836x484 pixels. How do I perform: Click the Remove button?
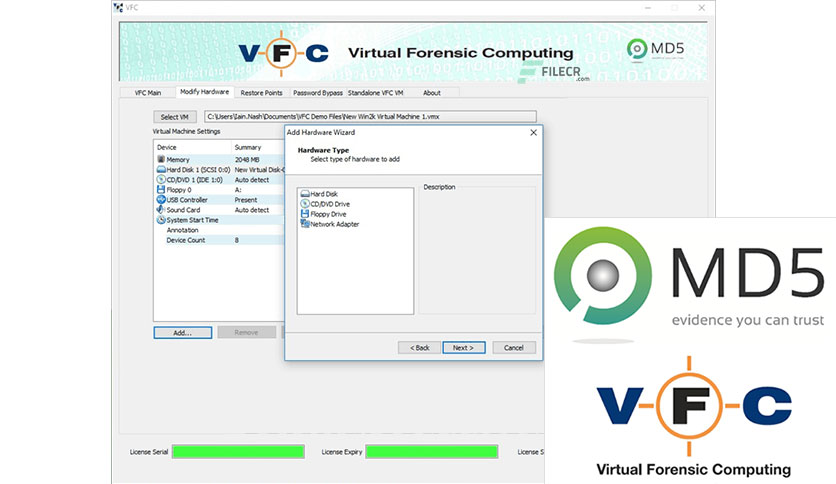246,333
